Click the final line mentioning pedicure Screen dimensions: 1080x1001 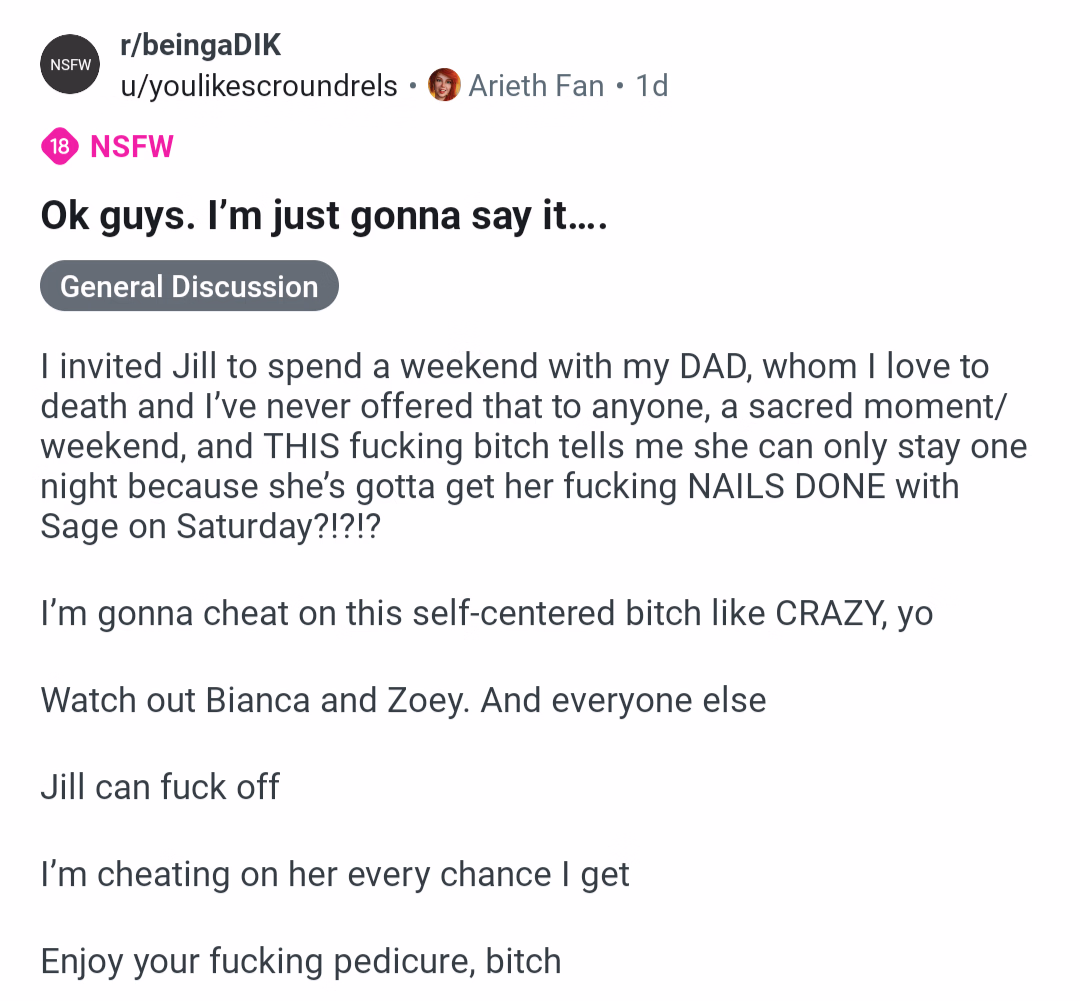(300, 961)
